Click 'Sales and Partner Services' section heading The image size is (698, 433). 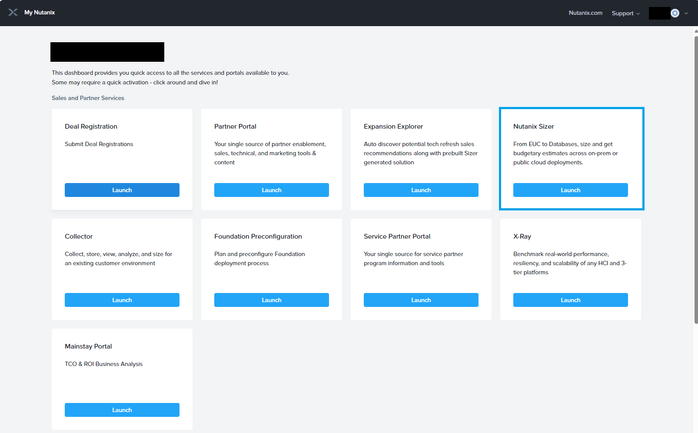88,98
